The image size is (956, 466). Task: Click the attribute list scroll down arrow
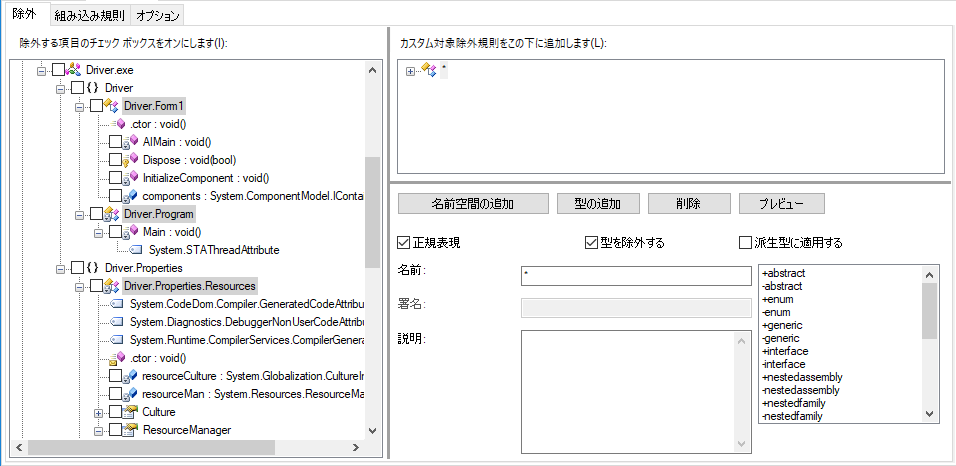tap(929, 414)
